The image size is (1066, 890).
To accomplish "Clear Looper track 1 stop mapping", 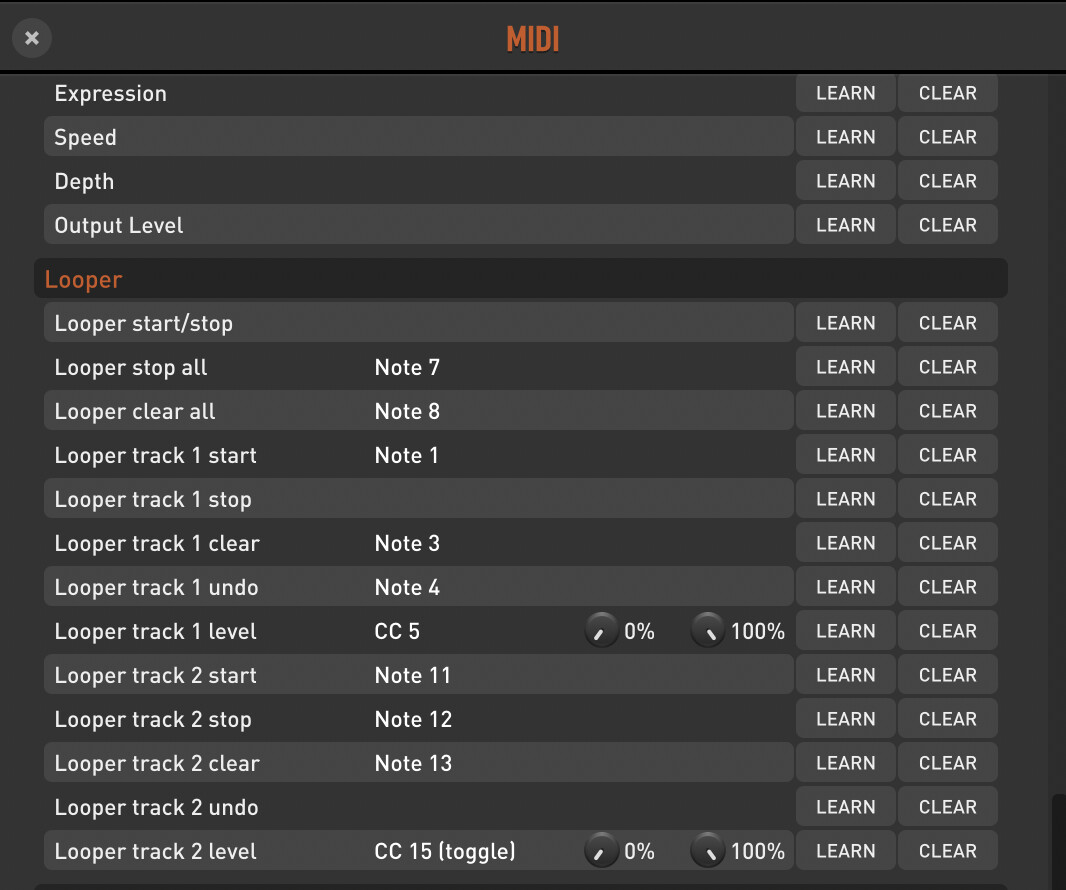I will 948,499.
